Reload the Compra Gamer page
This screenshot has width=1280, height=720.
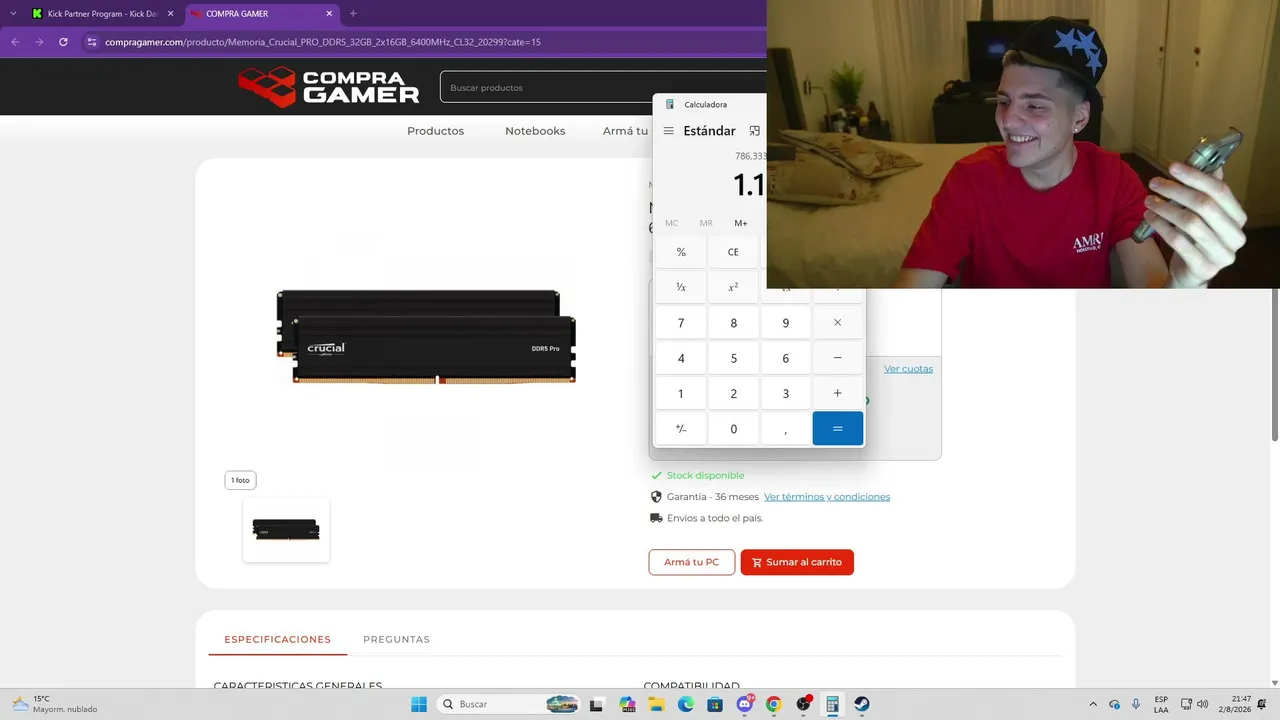tap(63, 42)
